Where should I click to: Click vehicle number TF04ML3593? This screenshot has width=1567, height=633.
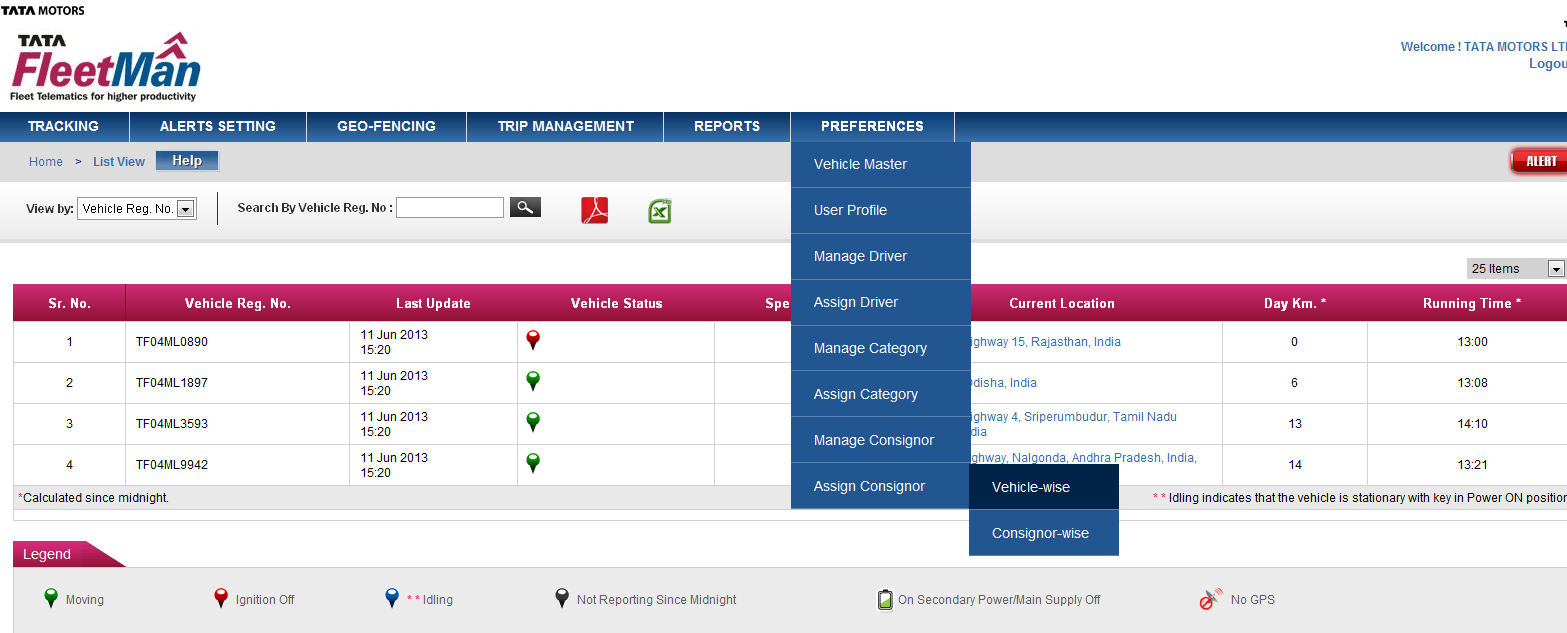(172, 424)
